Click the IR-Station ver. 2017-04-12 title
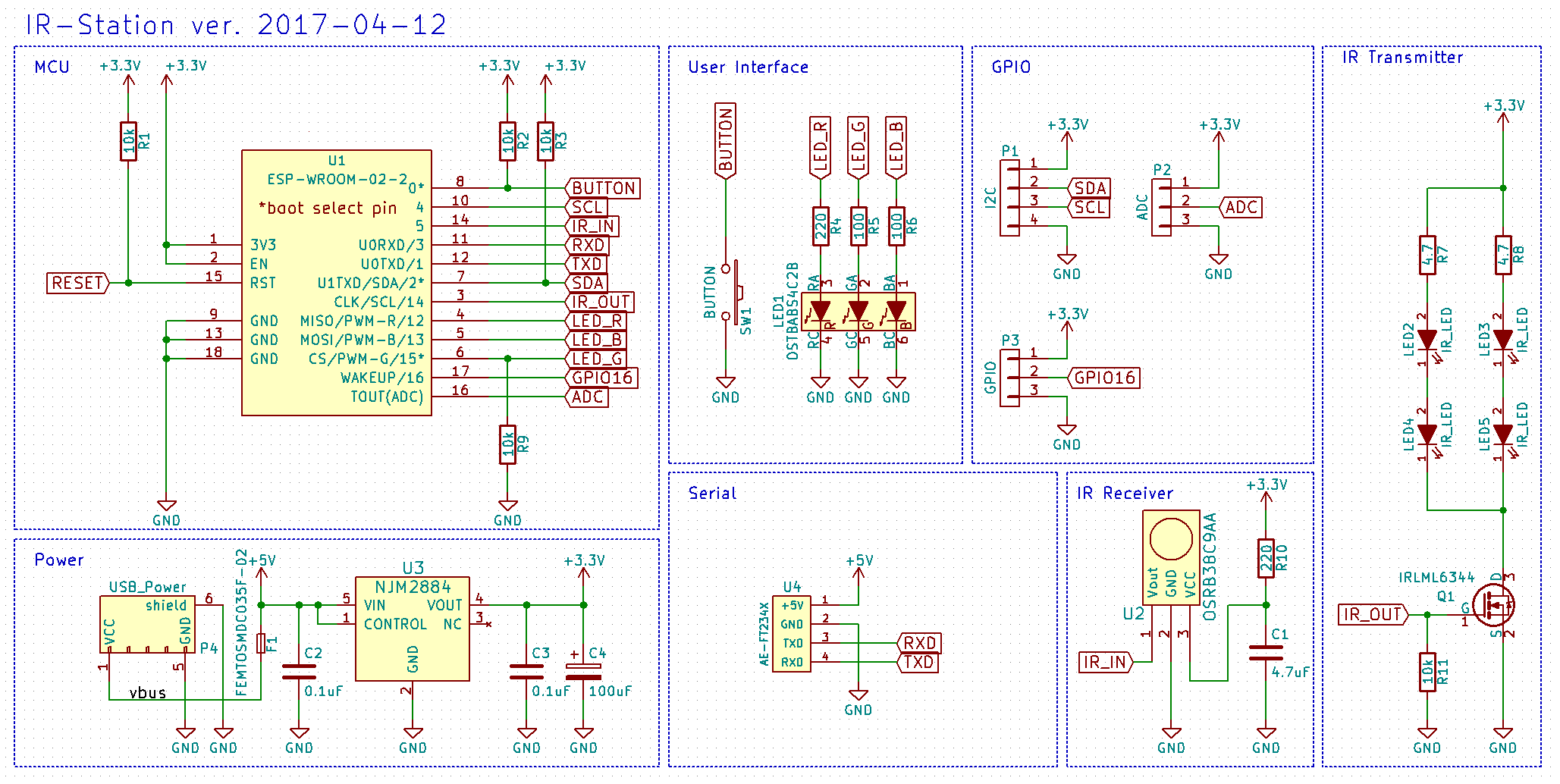 pyautogui.click(x=236, y=25)
